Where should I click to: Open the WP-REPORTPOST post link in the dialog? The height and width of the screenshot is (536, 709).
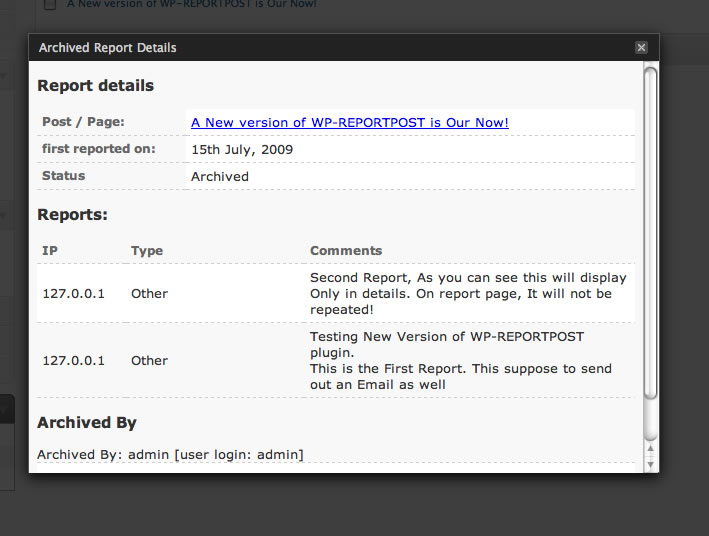[x=349, y=122]
